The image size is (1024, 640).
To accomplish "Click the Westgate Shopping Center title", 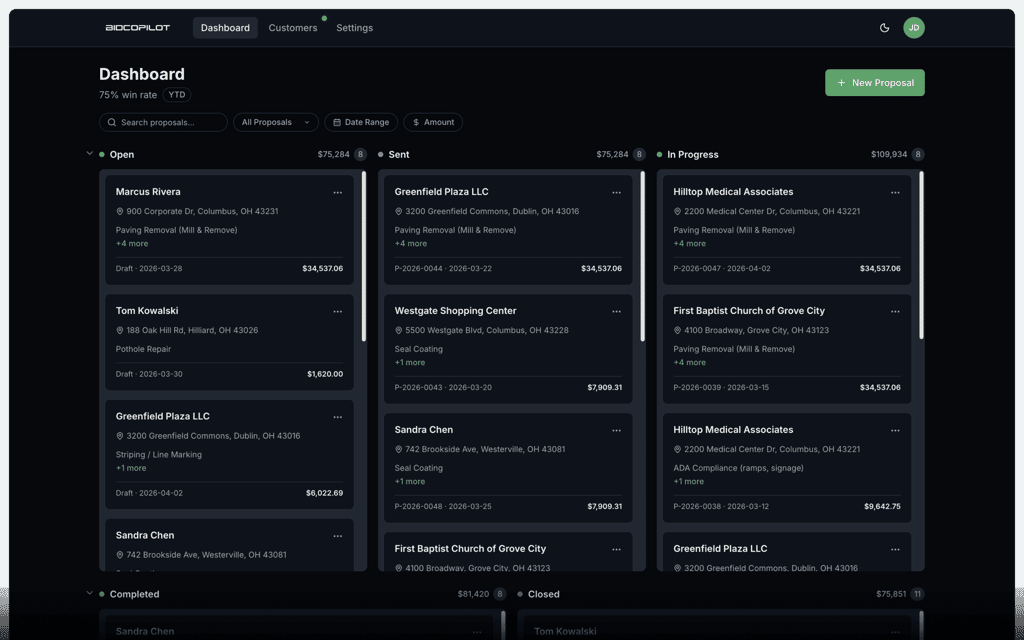I will point(455,310).
